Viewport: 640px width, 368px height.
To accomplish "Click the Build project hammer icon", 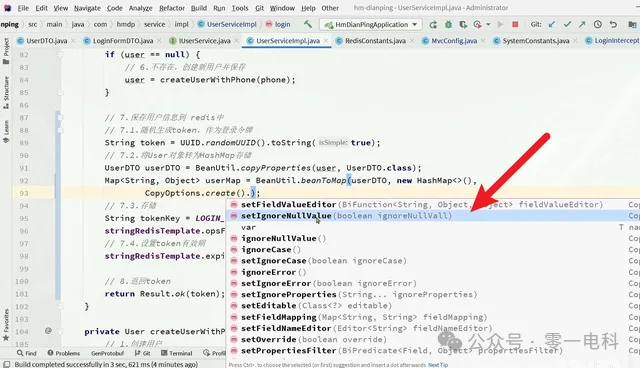I will point(308,24).
